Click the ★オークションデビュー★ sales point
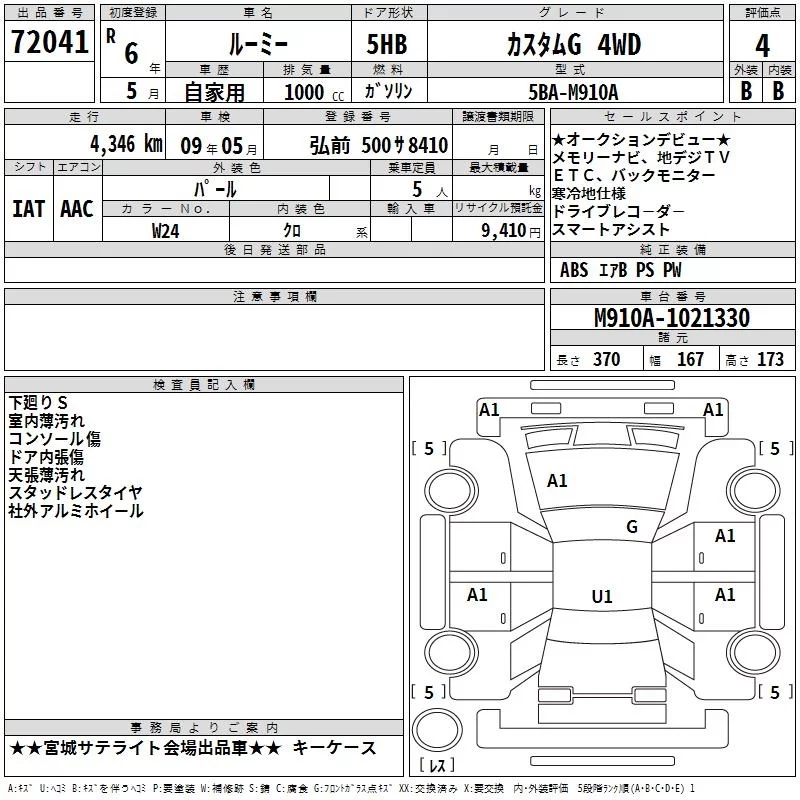Screen dimensions: 800x800 tap(641, 139)
